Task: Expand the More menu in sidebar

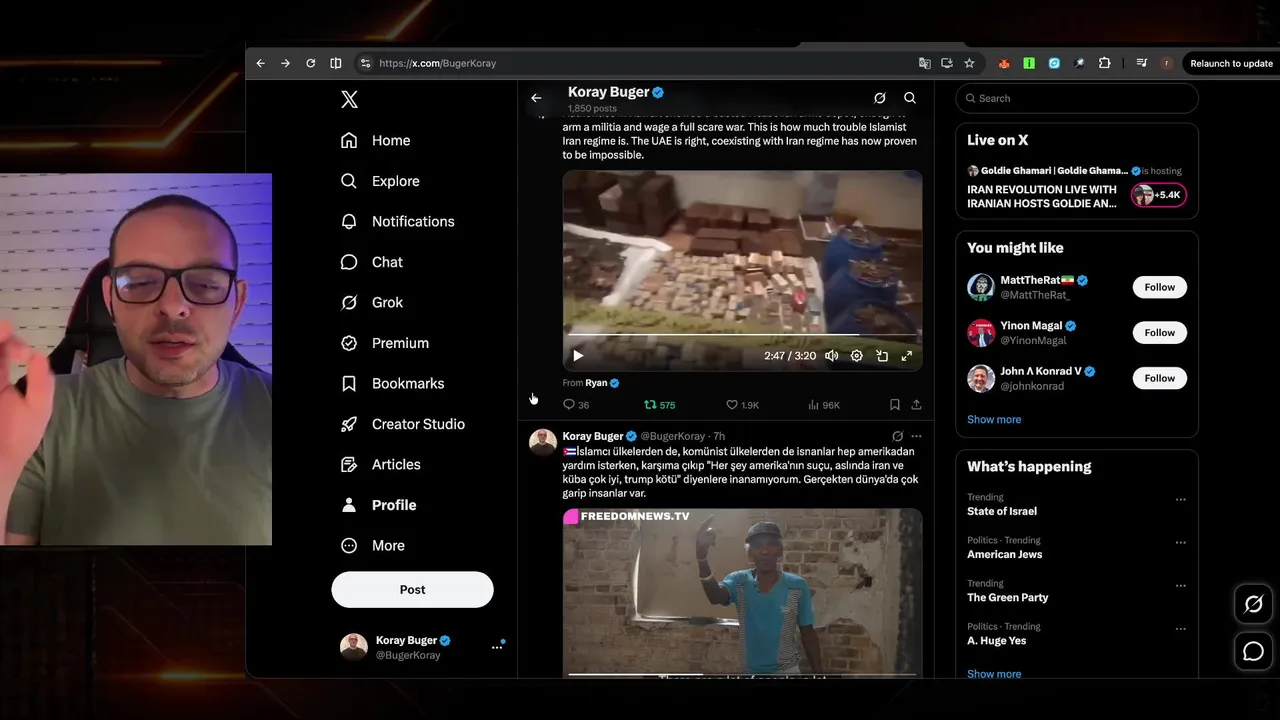Action: pyautogui.click(x=373, y=545)
